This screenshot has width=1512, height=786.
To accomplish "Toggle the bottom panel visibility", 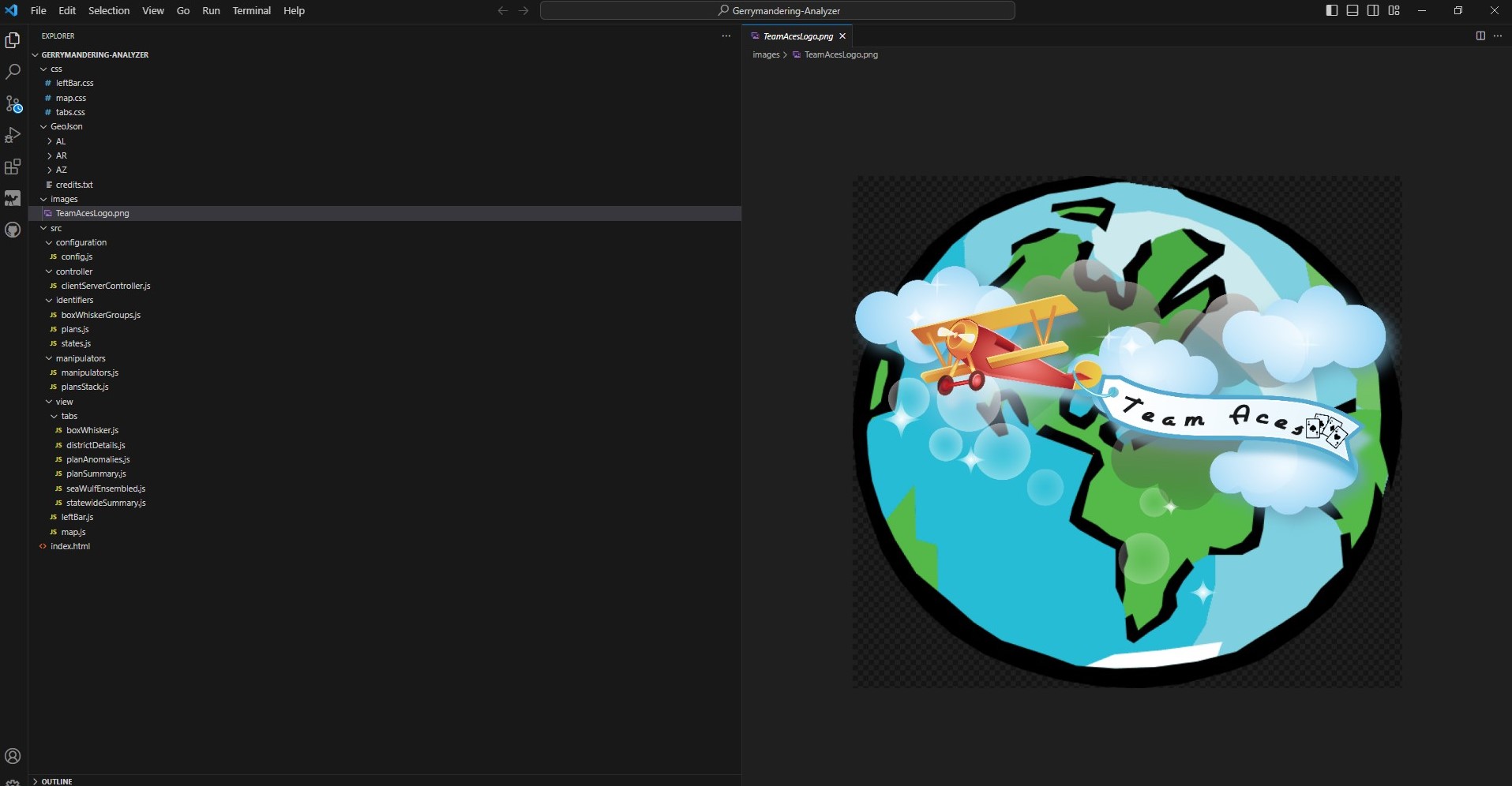I will [x=1353, y=10].
